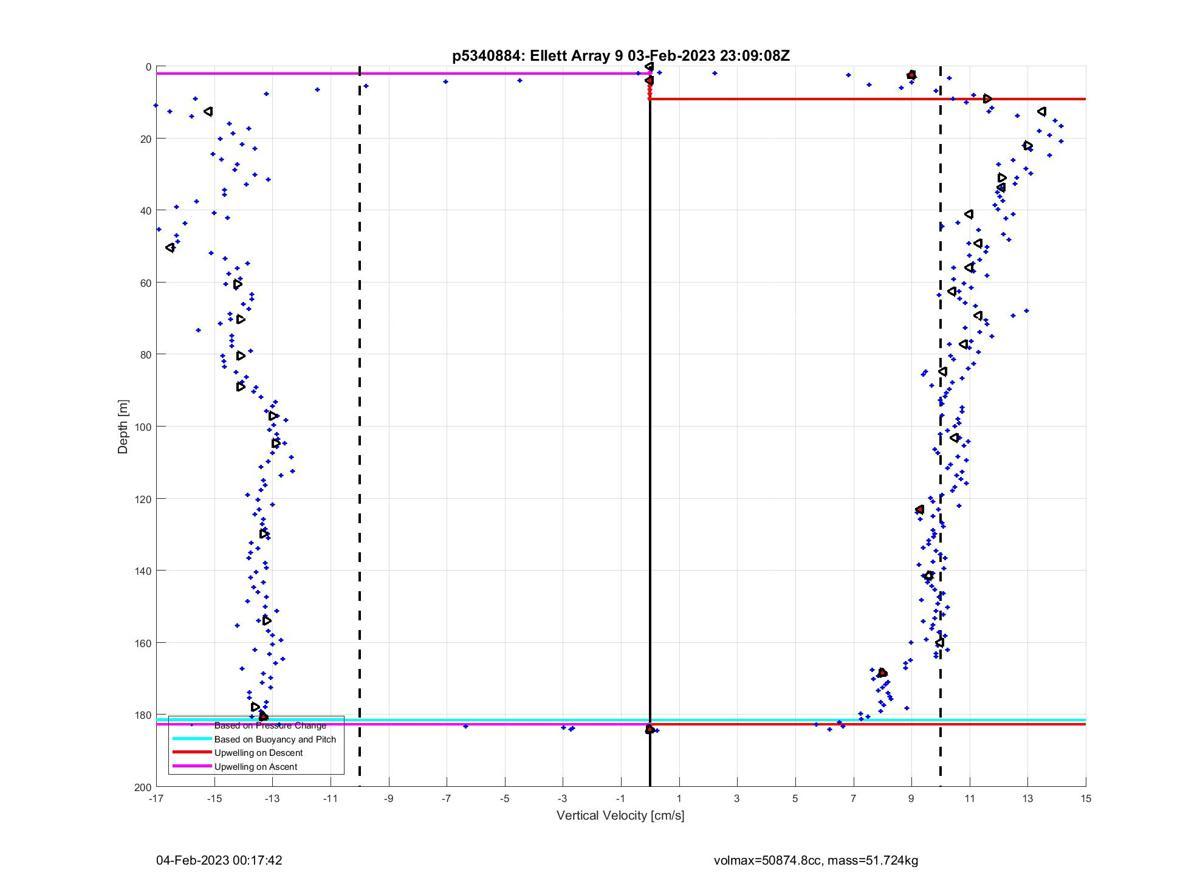Click x-axis tick label '-3'
This screenshot has width=1200, height=885.
pyautogui.click(x=563, y=798)
